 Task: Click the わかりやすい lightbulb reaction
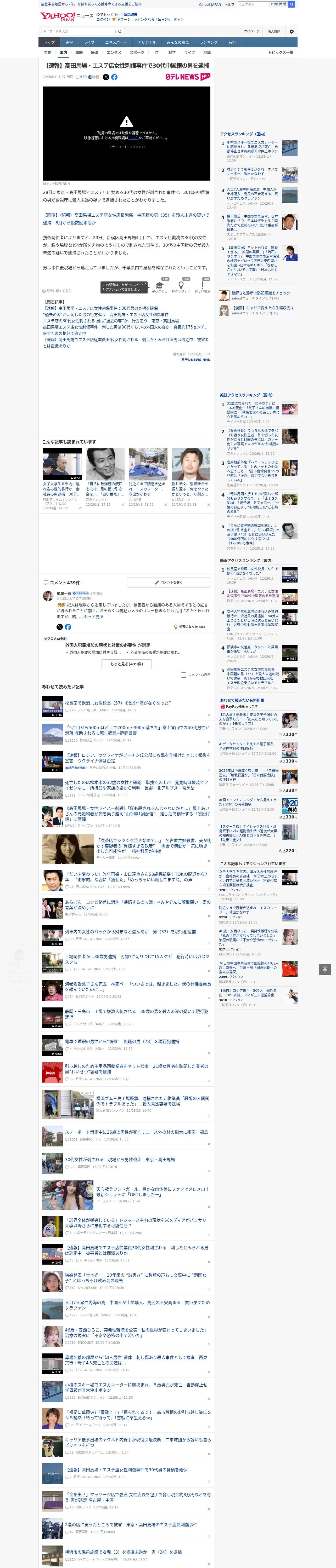[181, 285]
